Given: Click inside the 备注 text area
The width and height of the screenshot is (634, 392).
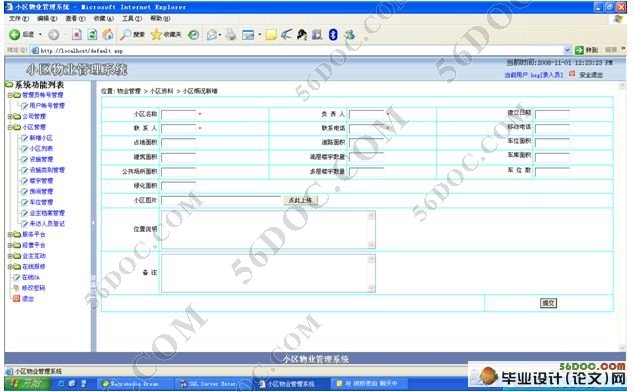Looking at the screenshot, I should 265,273.
